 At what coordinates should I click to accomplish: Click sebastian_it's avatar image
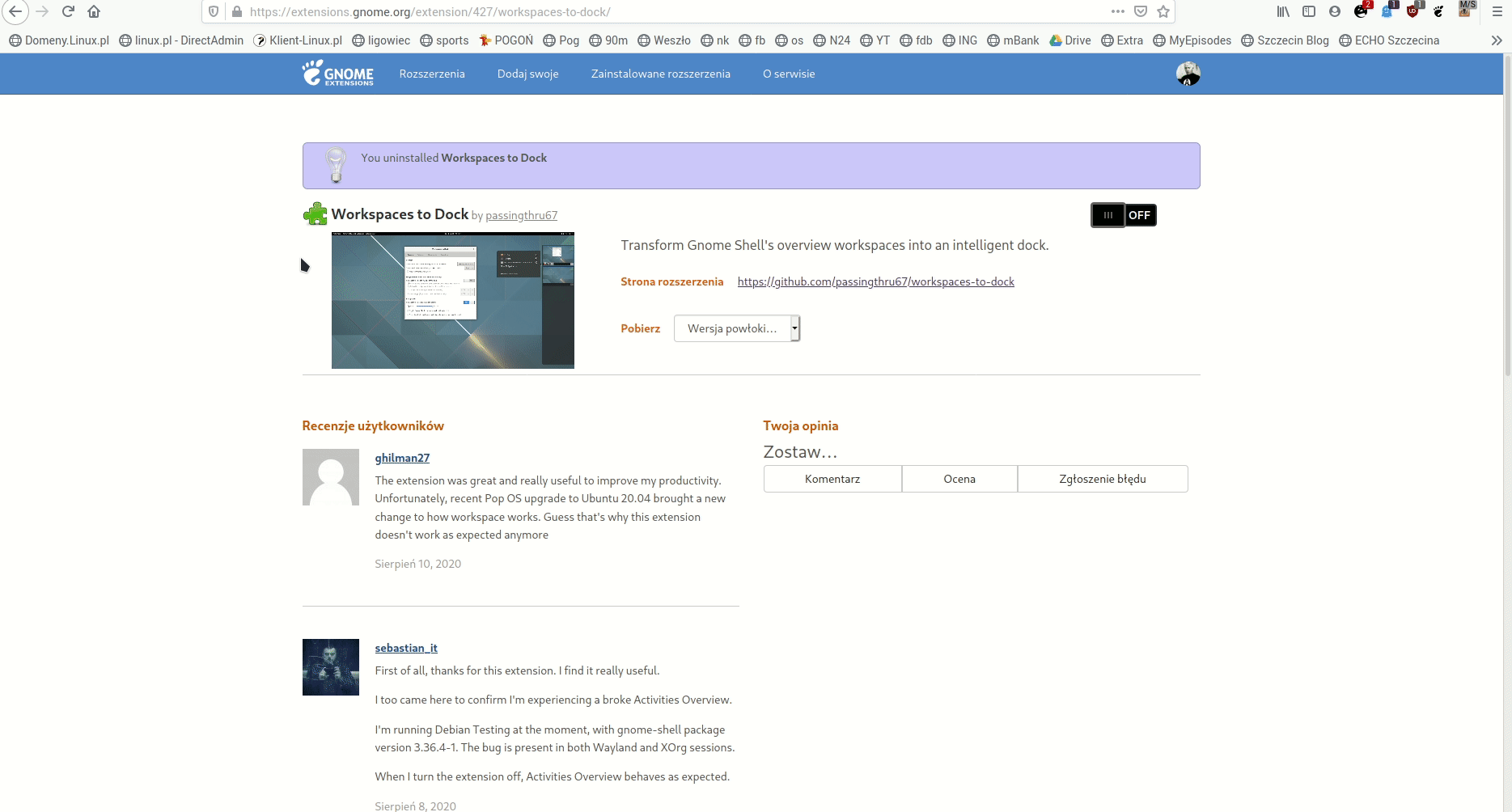[330, 667]
